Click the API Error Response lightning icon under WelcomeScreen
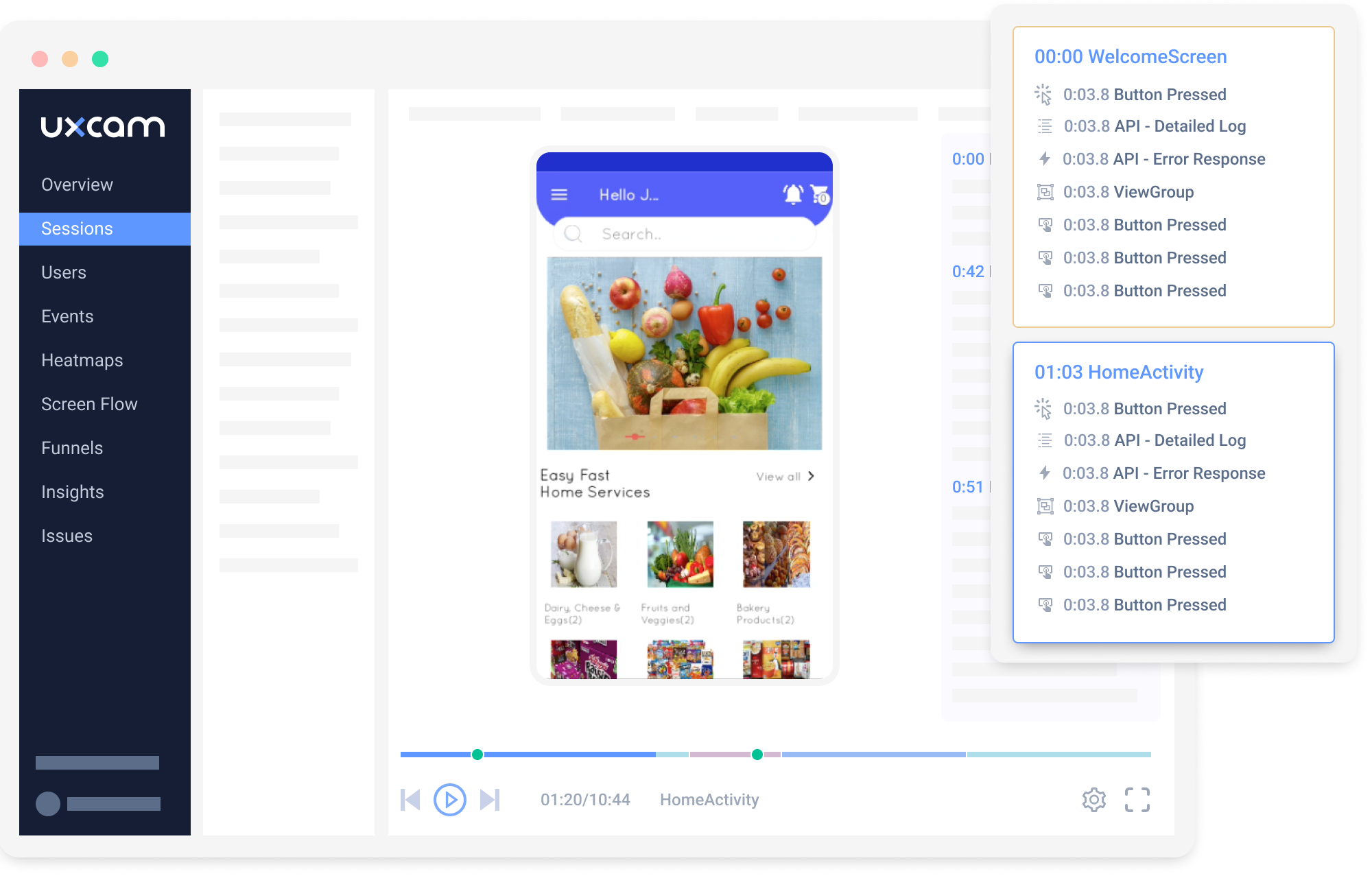Viewport: 1372px width, 878px height. [1044, 159]
